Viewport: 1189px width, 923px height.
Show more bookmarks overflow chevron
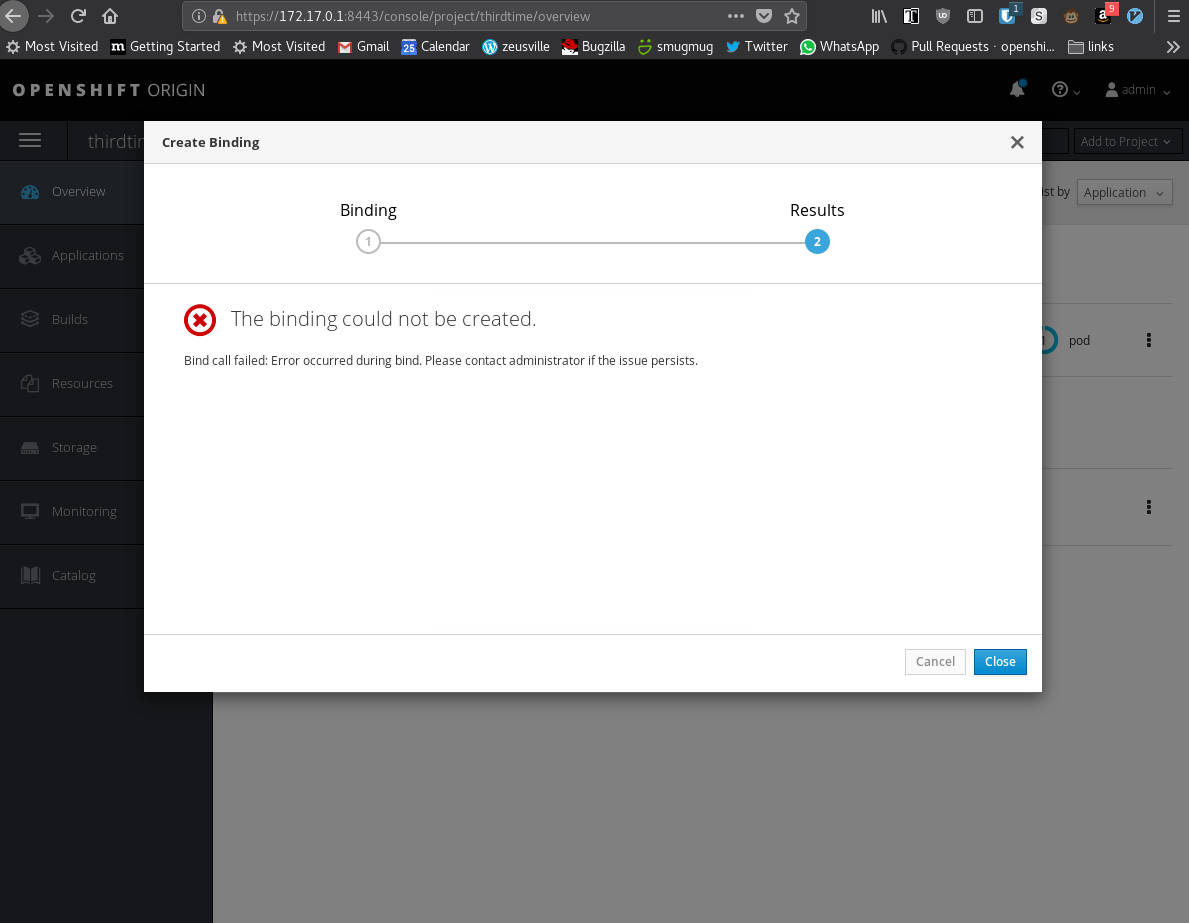1172,47
